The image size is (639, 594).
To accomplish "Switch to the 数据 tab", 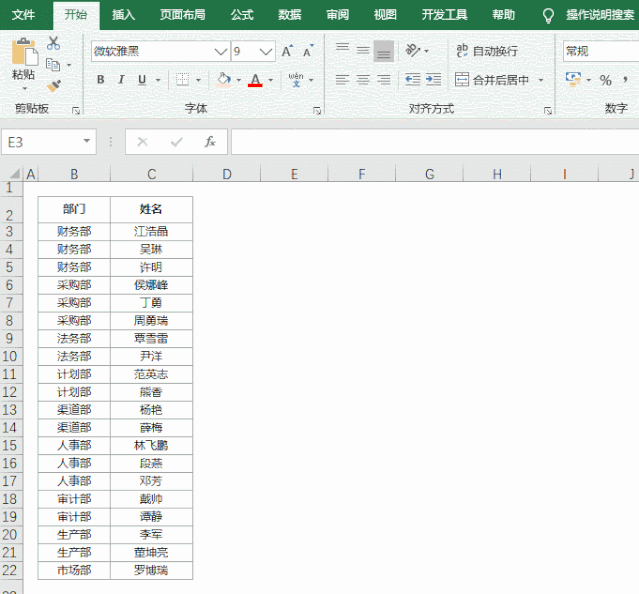I will (290, 15).
